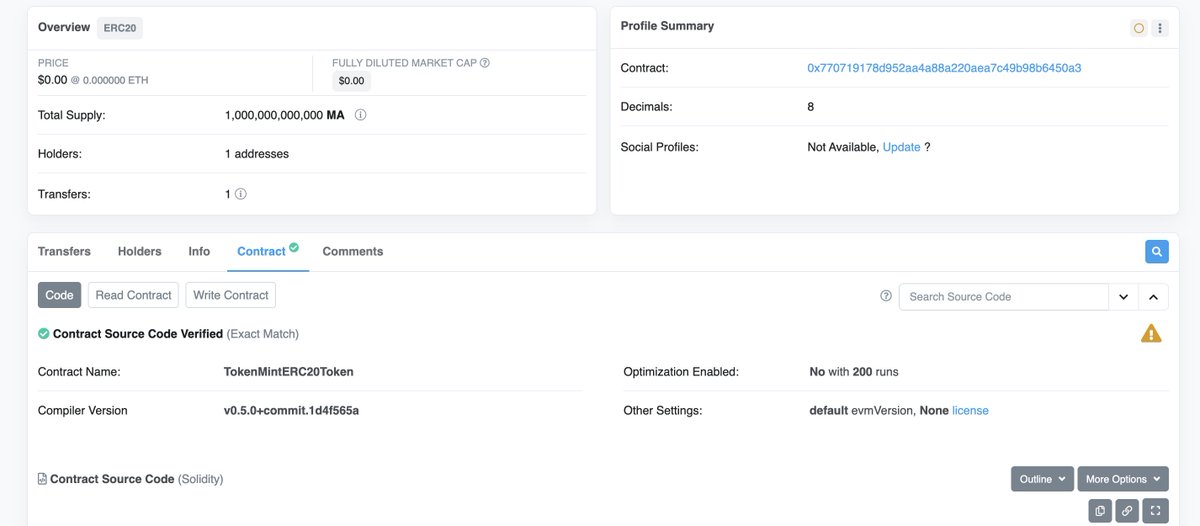This screenshot has width=1200, height=526.
Task: Open the Info tab
Action: coord(199,251)
